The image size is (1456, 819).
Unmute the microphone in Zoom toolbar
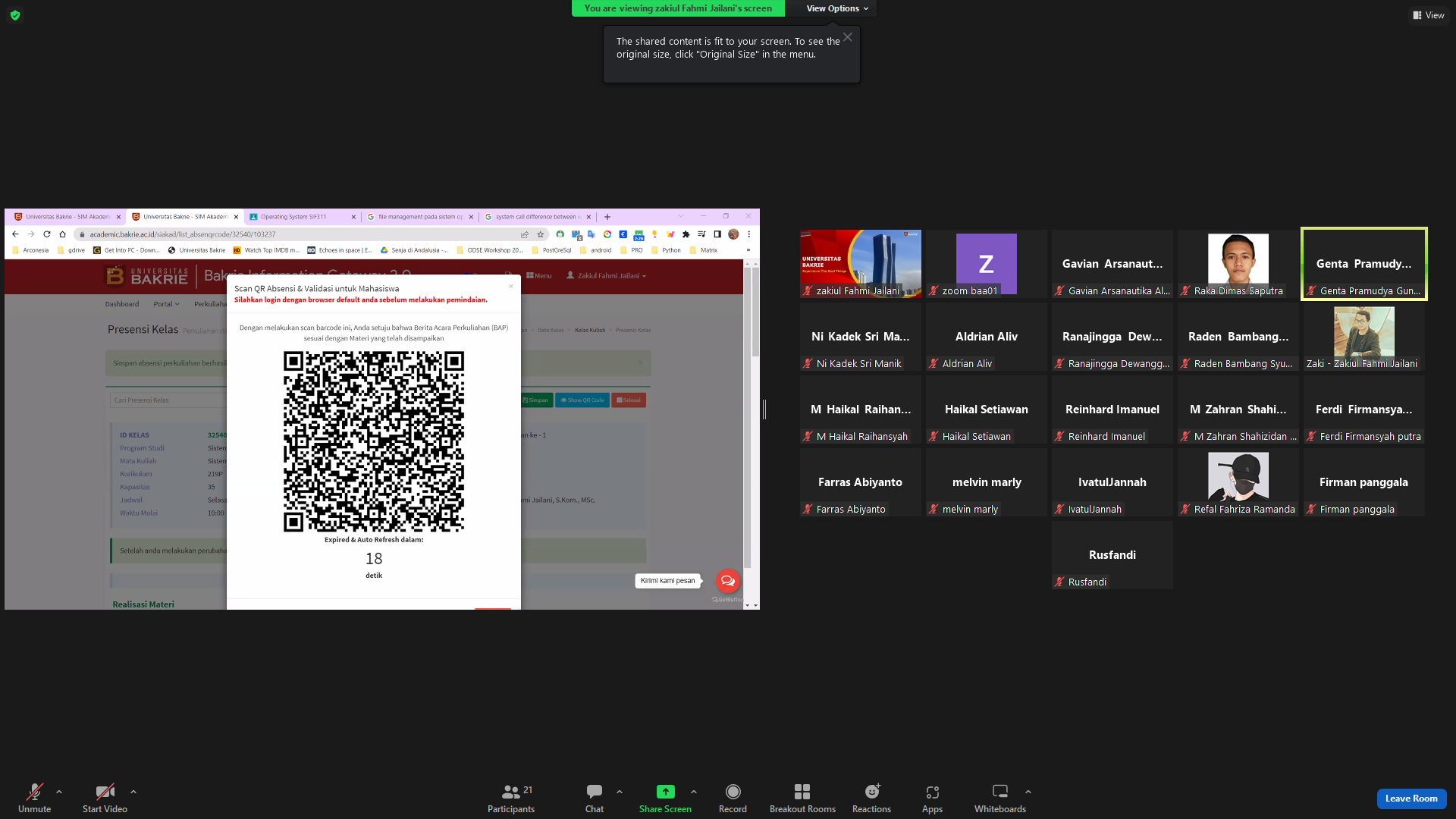34,798
